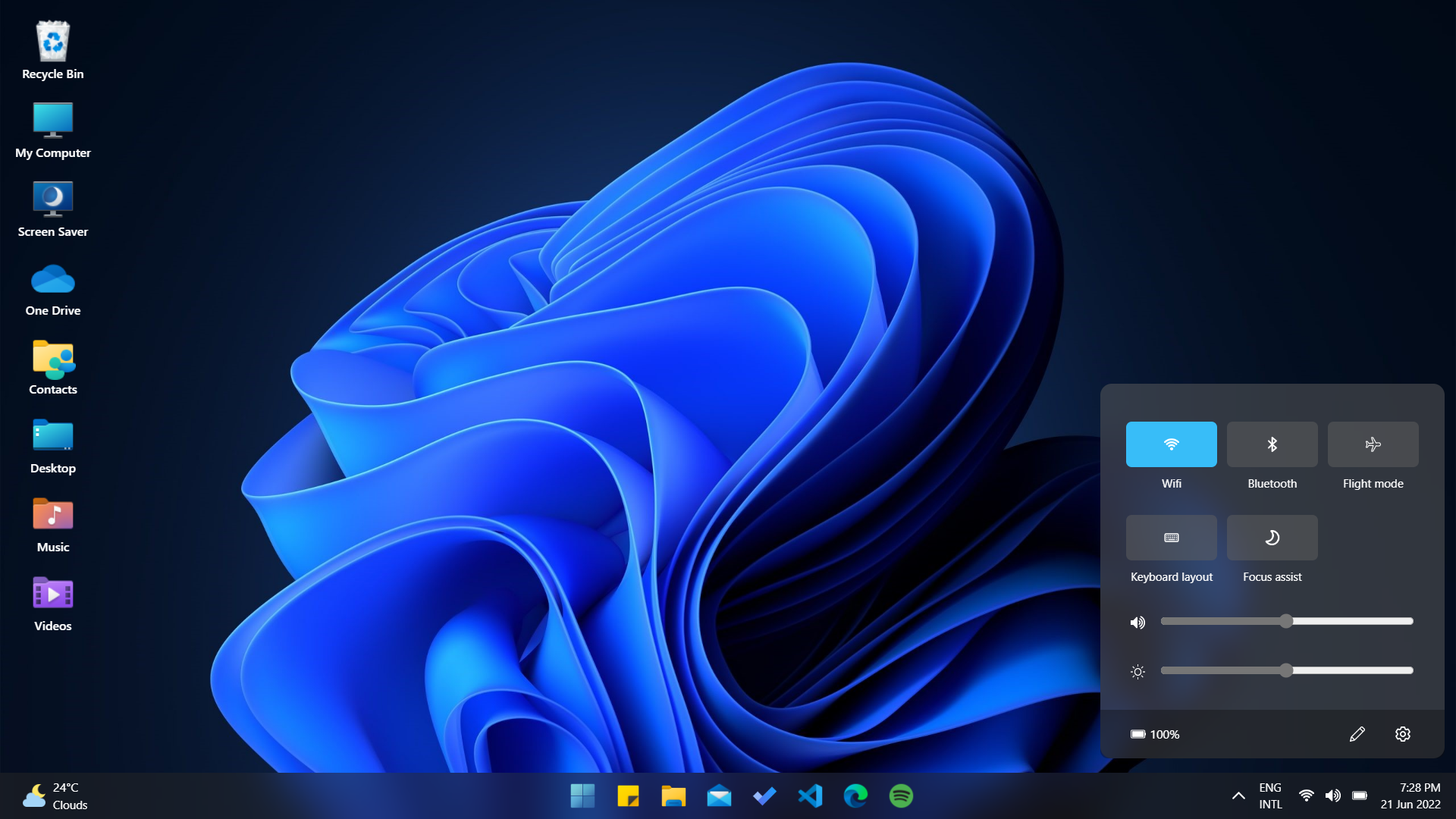Expand hidden system tray icons chevron
1456x819 pixels.
[1238, 796]
